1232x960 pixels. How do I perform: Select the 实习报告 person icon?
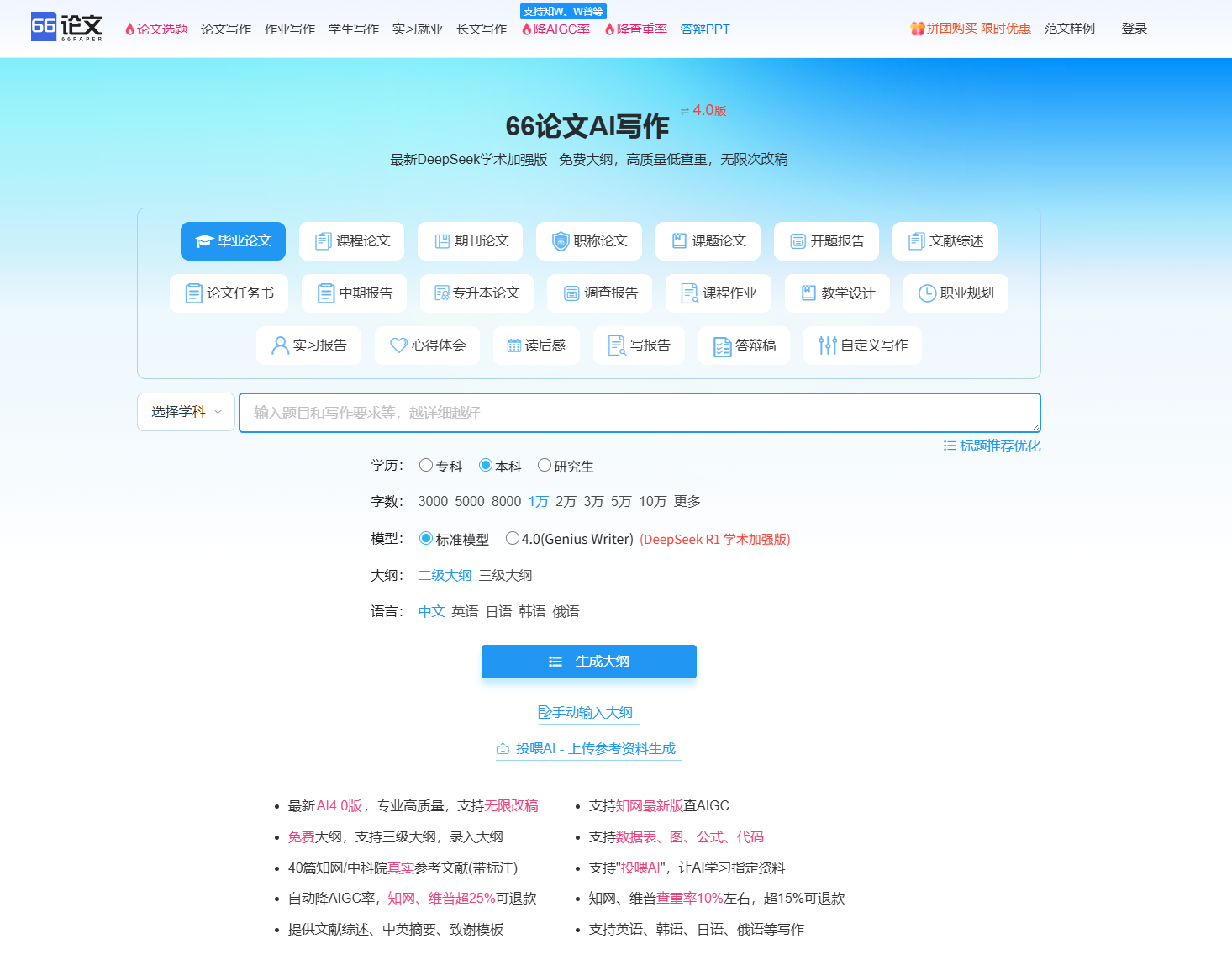click(280, 345)
